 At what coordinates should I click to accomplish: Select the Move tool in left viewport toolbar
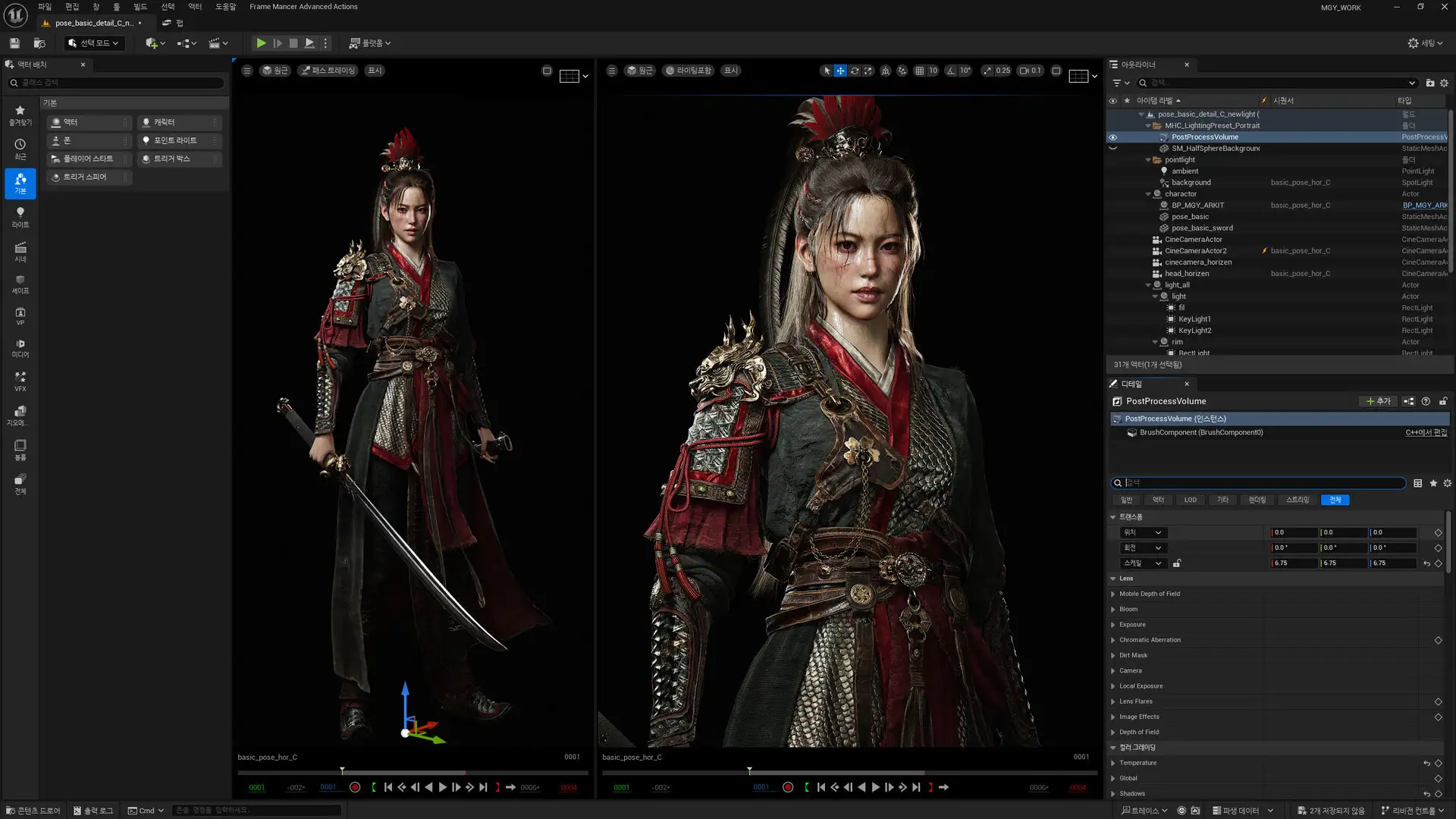click(x=840, y=70)
